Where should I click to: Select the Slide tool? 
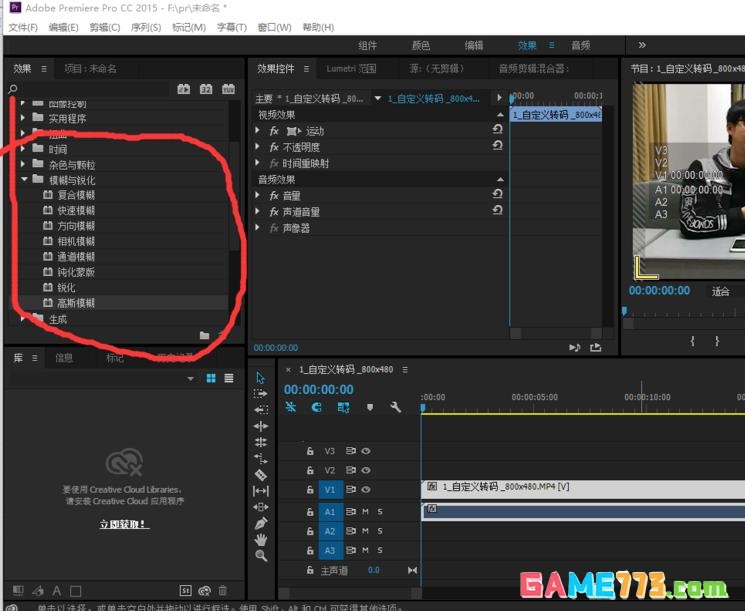pos(261,507)
